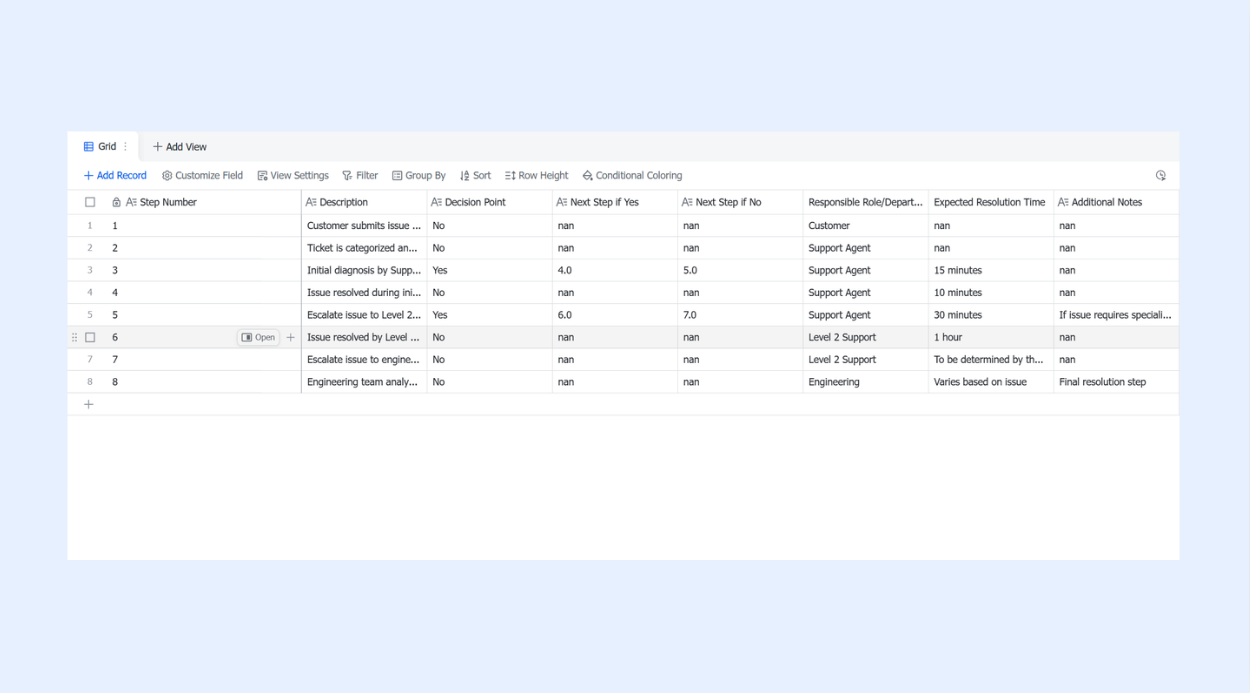1250x693 pixels.
Task: Select cell 'Customer submits issue ...'
Action: pyautogui.click(x=364, y=226)
